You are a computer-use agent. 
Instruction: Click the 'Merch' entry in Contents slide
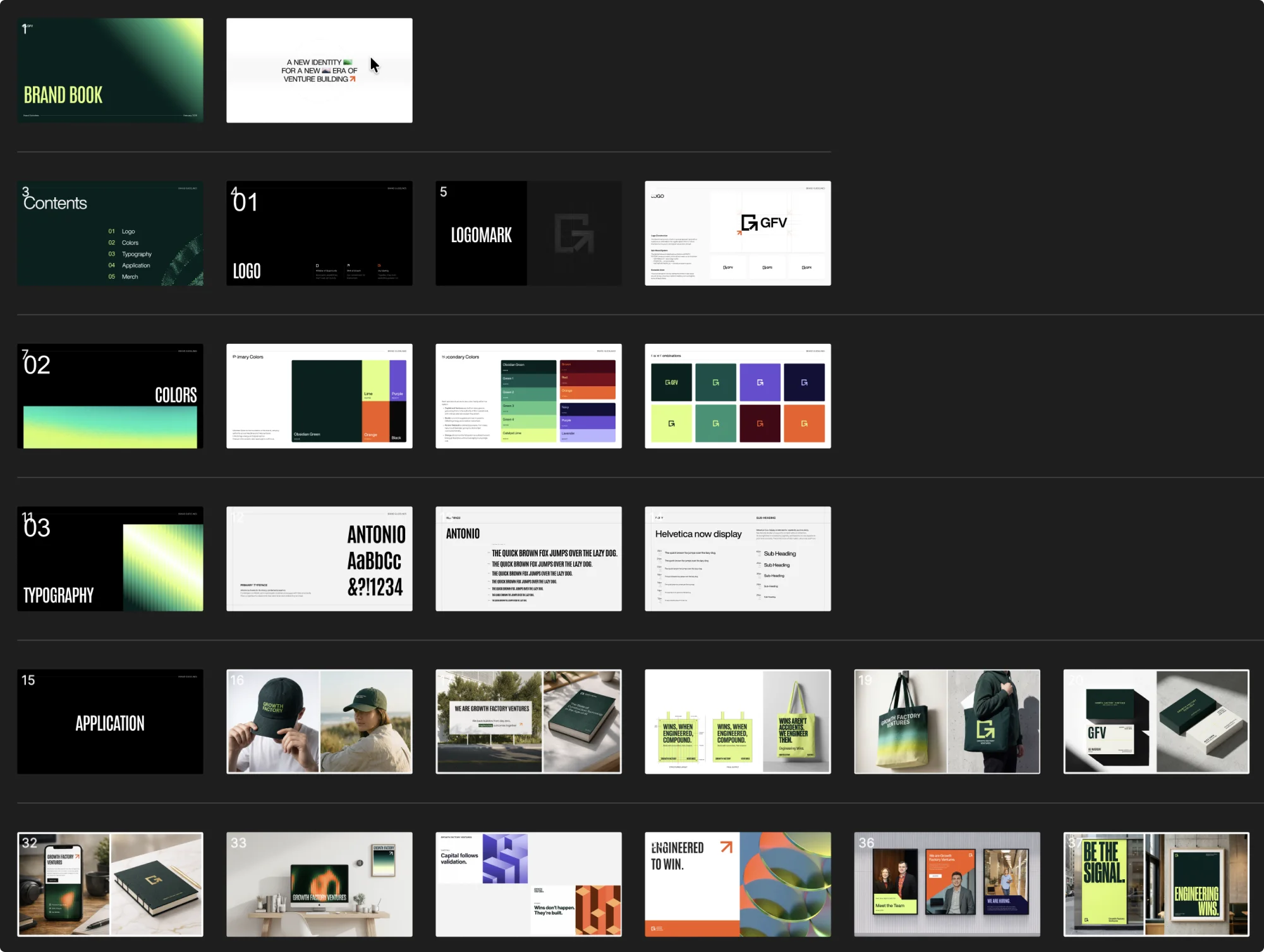pos(130,277)
